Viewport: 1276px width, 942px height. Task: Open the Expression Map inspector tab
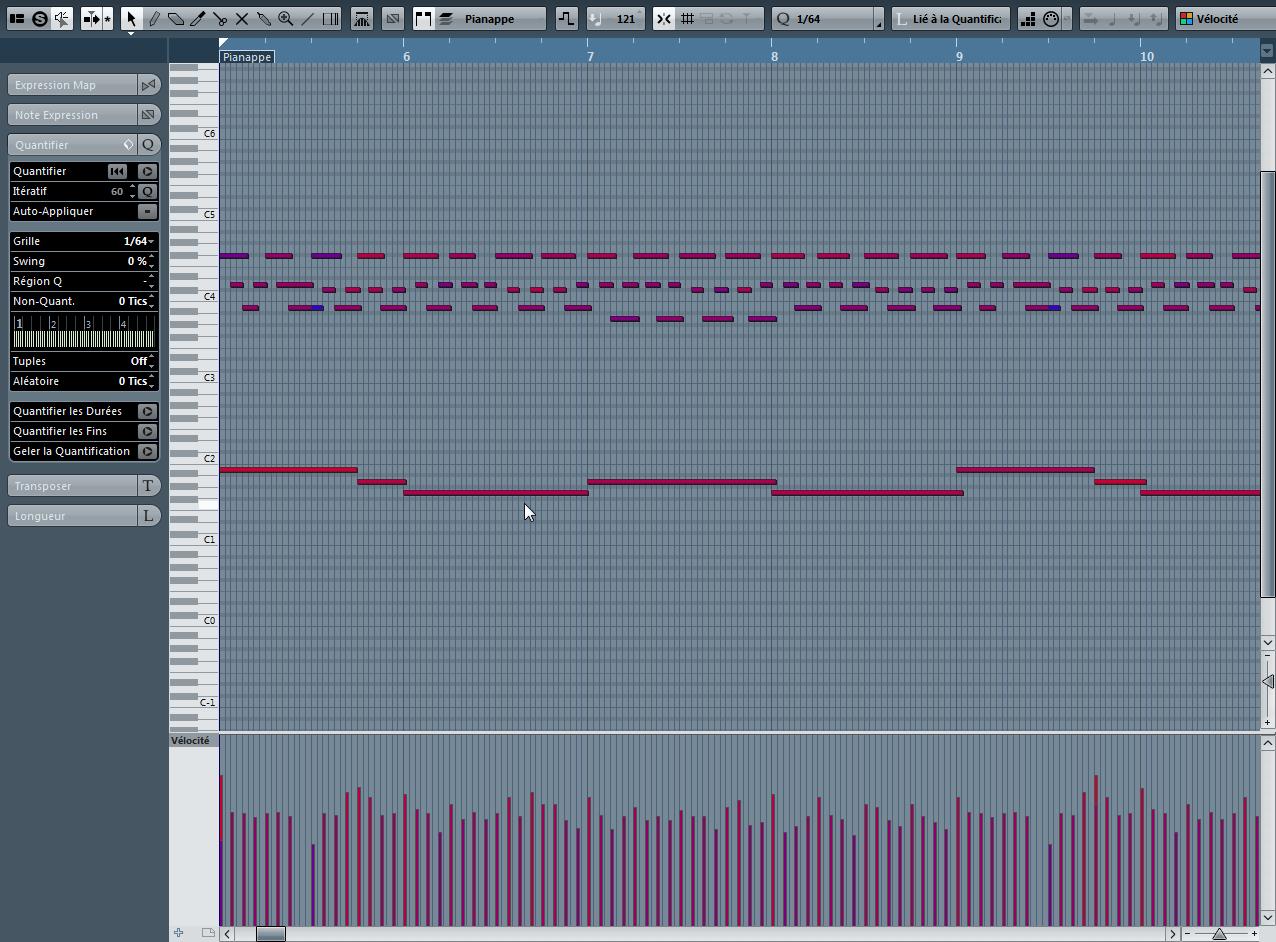tap(72, 85)
